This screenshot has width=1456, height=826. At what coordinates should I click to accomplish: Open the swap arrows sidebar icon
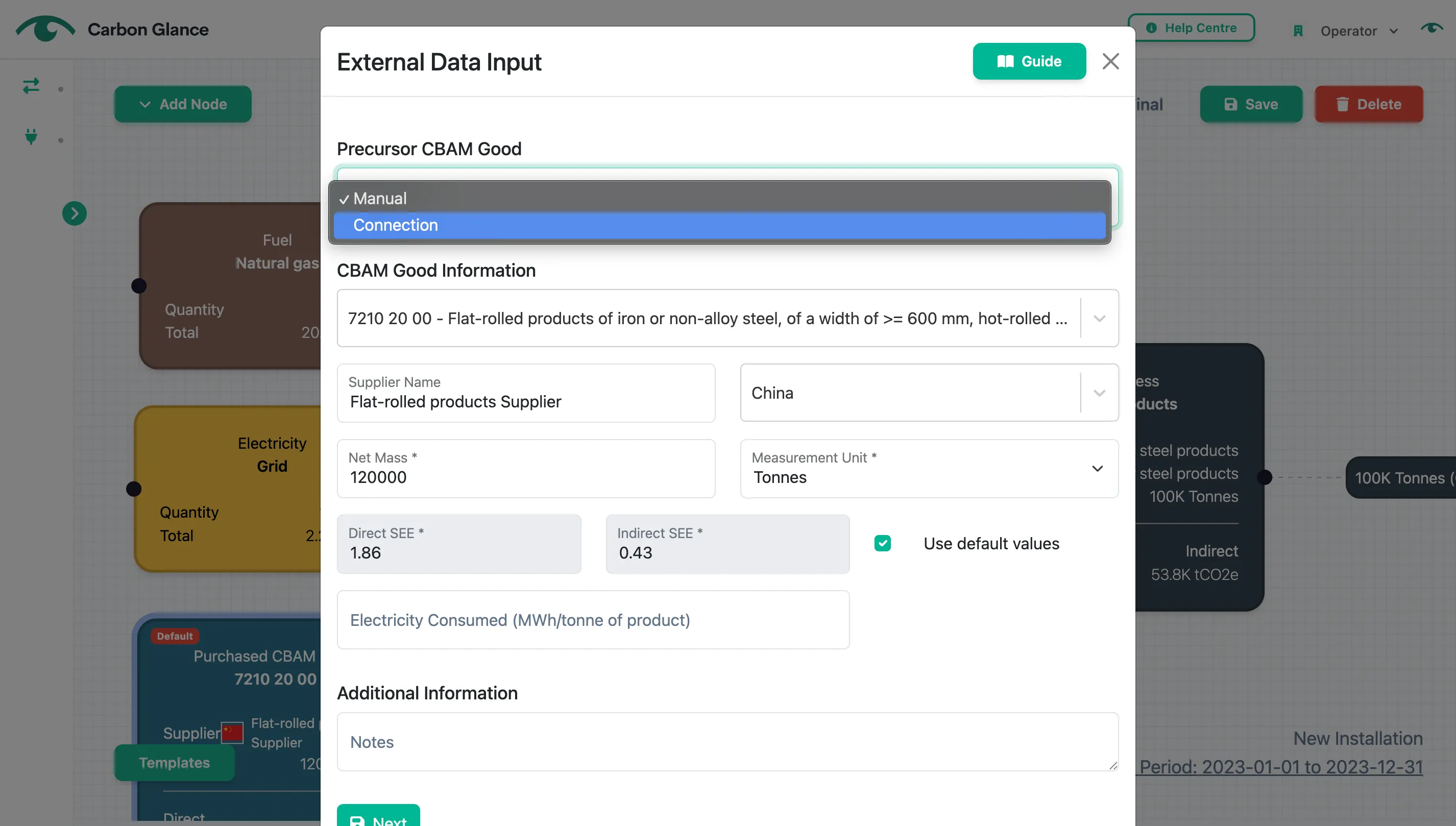pos(31,86)
